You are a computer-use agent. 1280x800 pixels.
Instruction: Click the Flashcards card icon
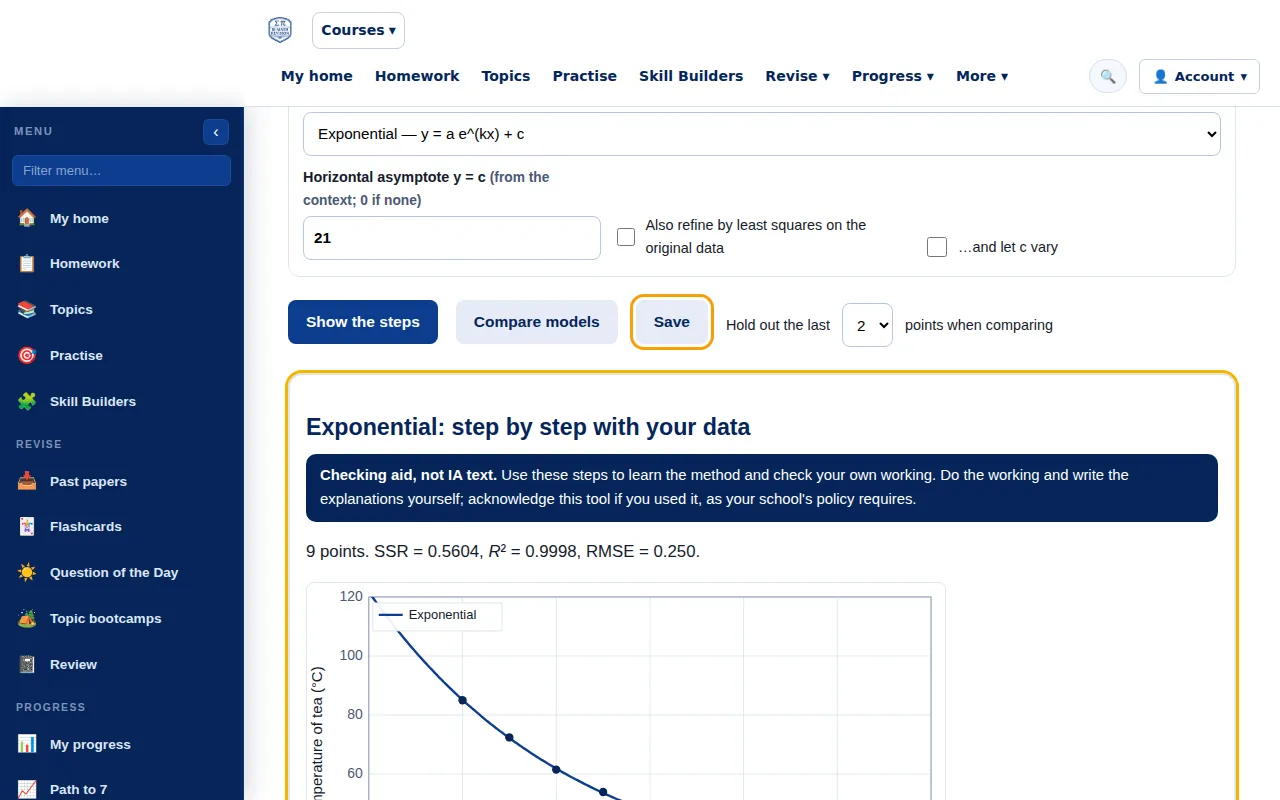27,526
